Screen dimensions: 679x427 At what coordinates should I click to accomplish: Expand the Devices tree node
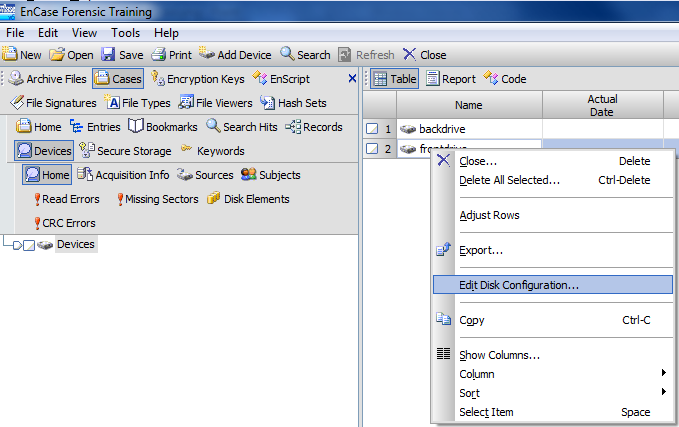pos(16,245)
